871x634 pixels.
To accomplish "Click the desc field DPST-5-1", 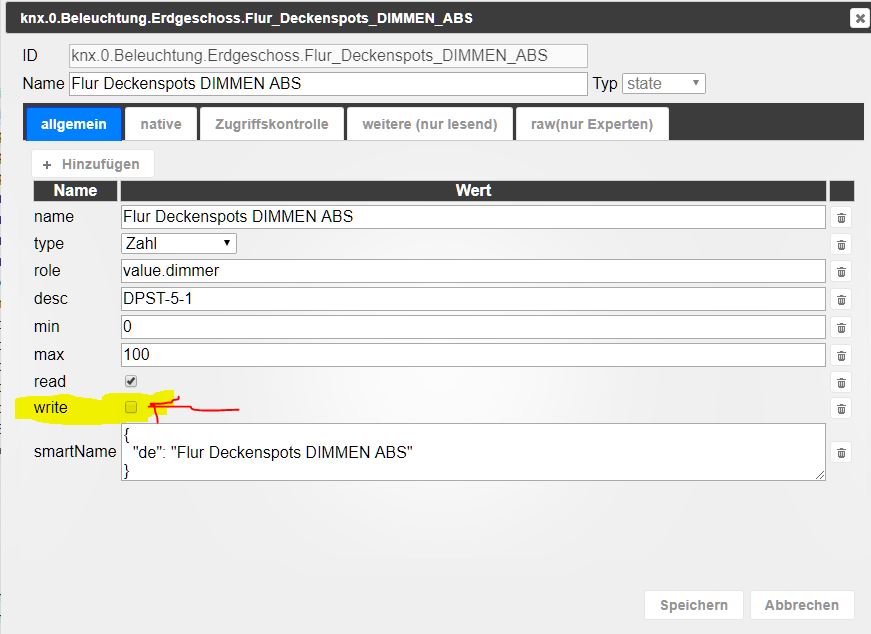I will coord(473,299).
